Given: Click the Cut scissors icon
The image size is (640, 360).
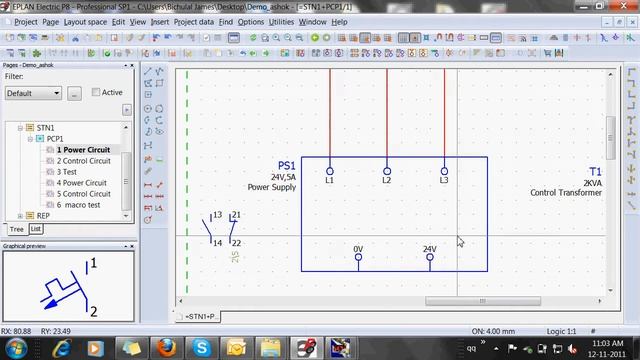Looking at the screenshot, I should tap(76, 38).
